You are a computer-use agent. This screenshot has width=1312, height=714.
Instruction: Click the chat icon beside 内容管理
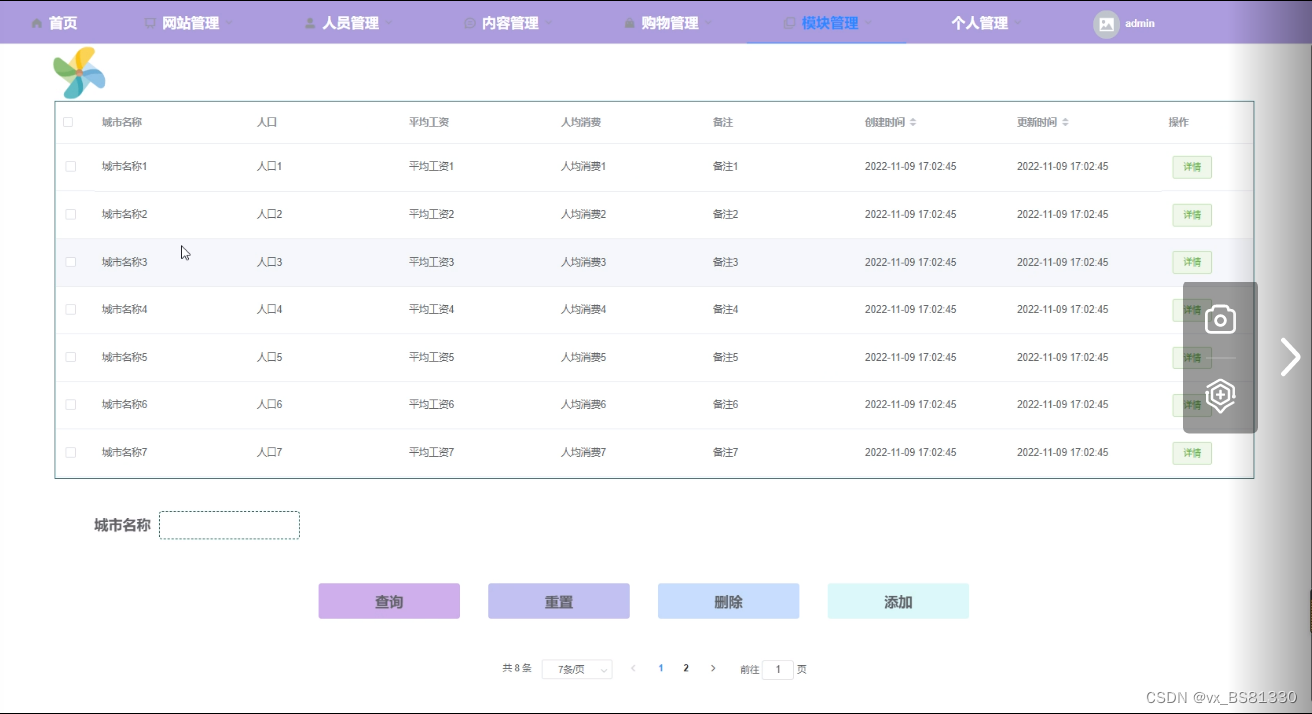[470, 23]
